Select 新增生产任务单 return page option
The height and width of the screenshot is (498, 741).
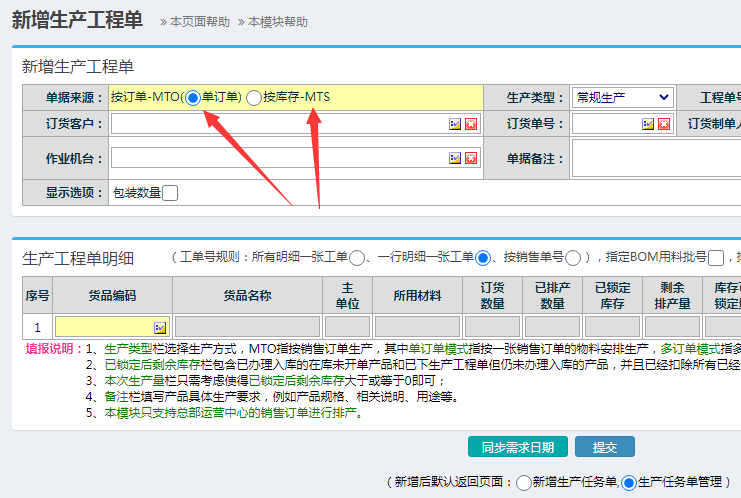524,483
